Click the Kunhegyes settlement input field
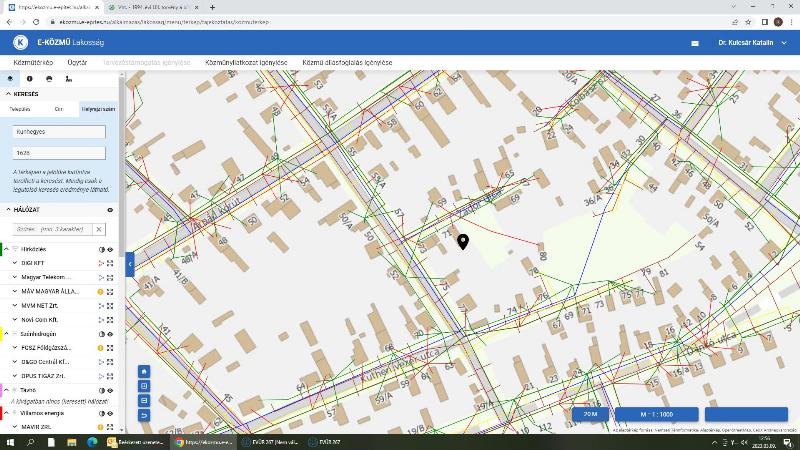Screen dimensions: 800x450 pos(59,132)
